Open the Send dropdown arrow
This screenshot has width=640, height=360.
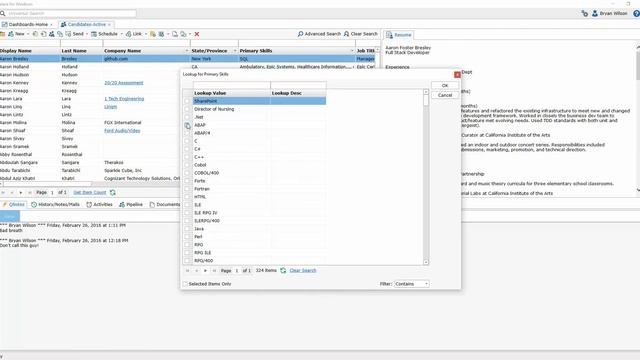(x=87, y=34)
